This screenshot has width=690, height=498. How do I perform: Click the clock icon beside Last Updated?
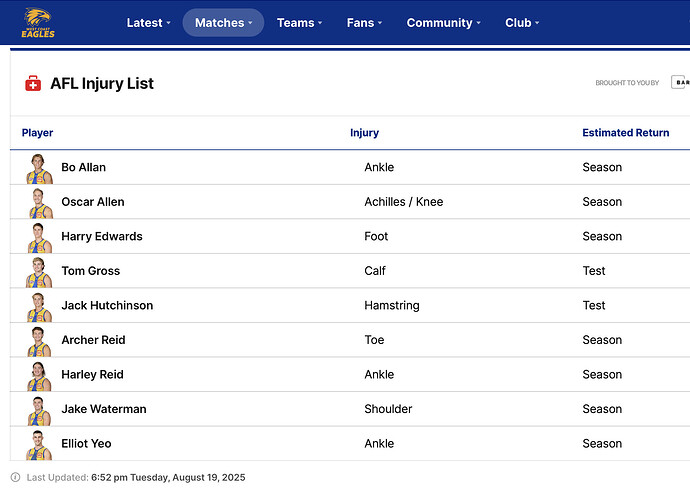point(15,478)
